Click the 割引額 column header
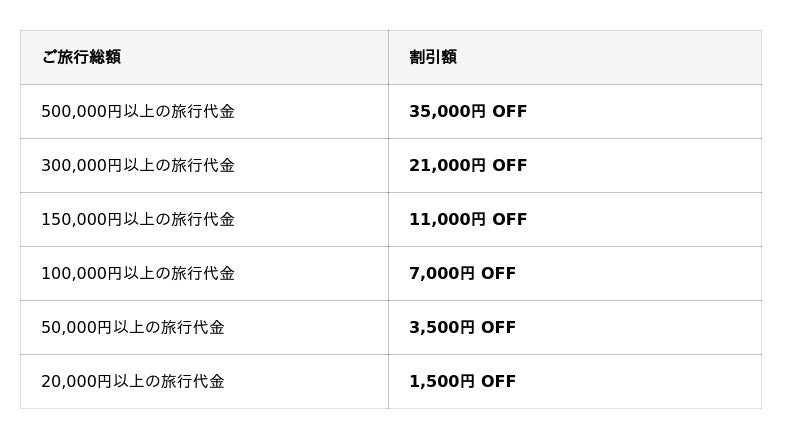This screenshot has width=800, height=439. (x=433, y=57)
